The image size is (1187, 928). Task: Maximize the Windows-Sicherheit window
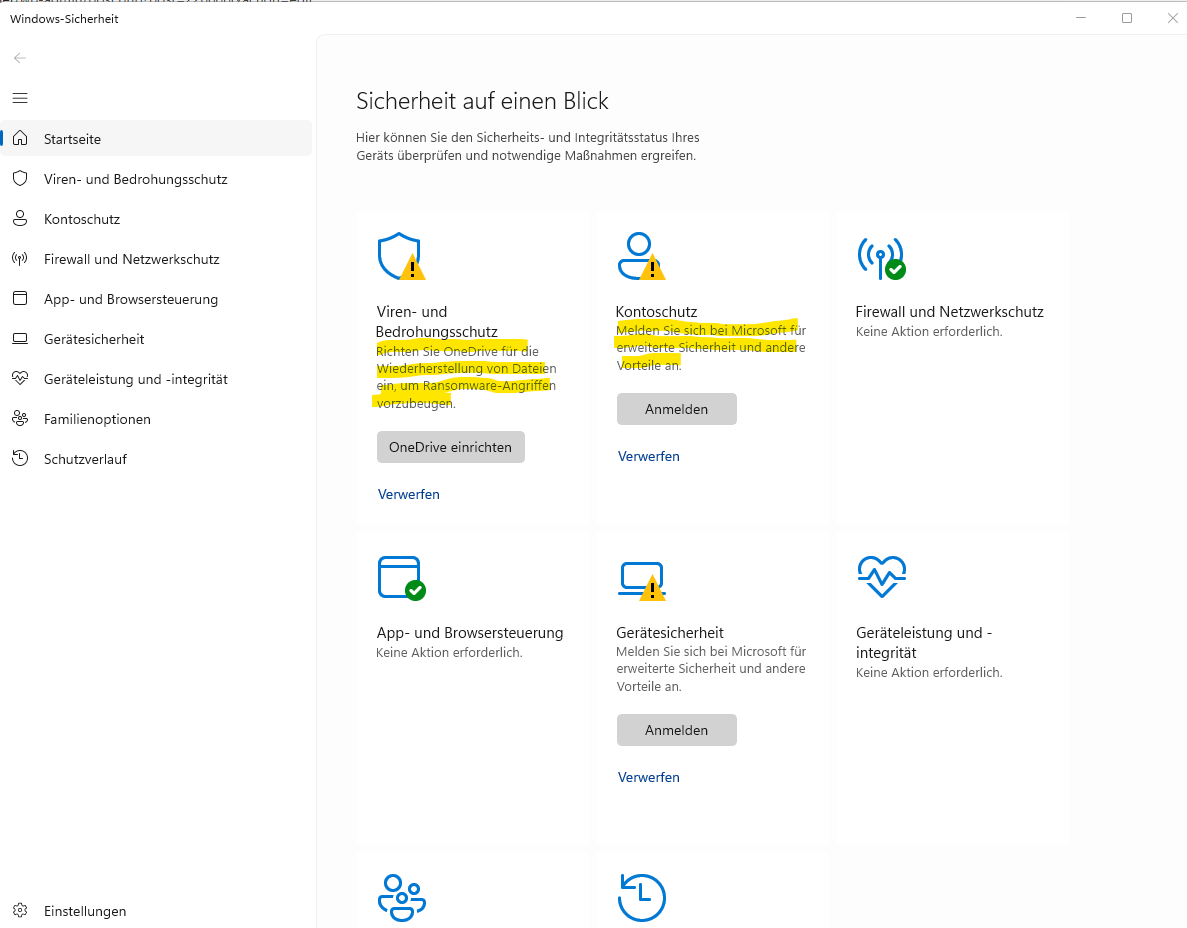point(1127,18)
